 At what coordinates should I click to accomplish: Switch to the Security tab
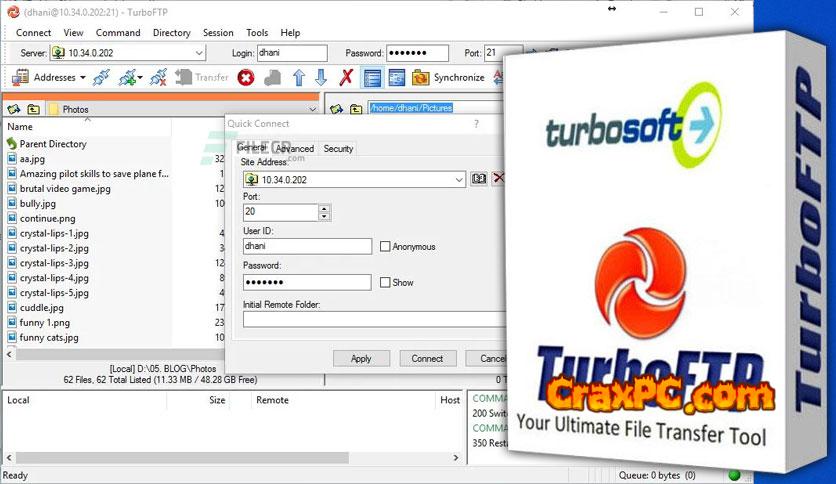click(338, 149)
